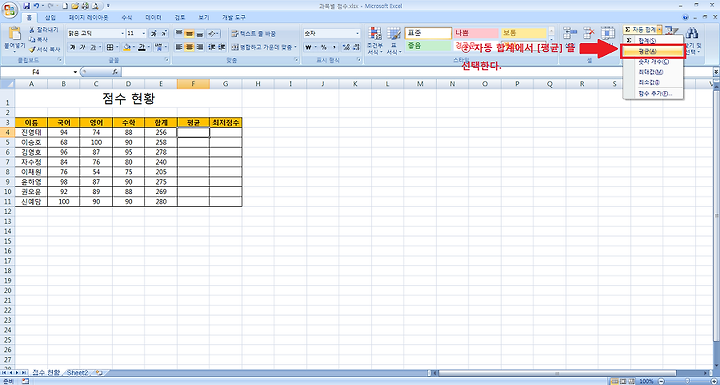The height and width of the screenshot is (385, 720).
Task: Switch to the 수식 ribbon tab
Action: (126, 17)
